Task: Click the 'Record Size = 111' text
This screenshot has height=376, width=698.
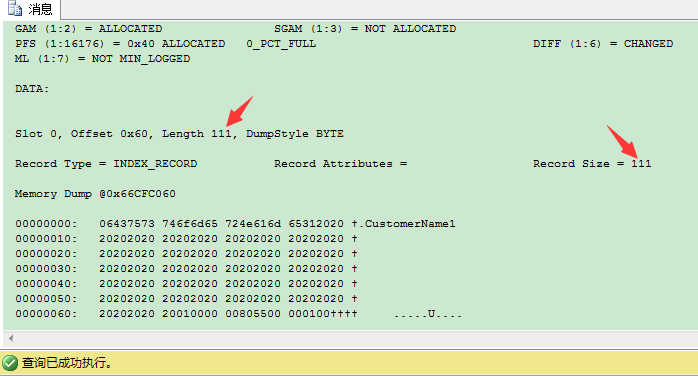Action: tap(592, 164)
